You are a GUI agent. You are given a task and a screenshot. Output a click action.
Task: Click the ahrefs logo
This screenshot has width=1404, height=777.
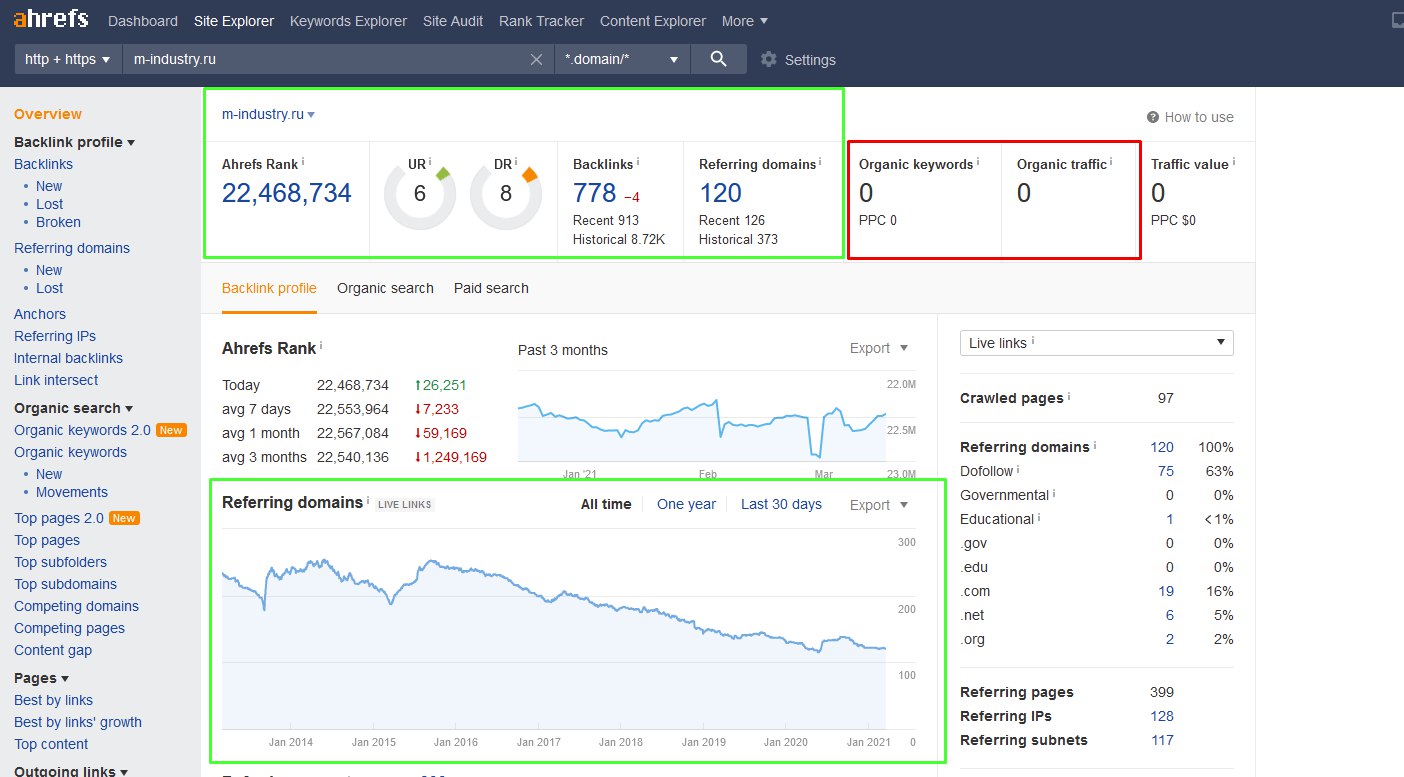[x=51, y=19]
